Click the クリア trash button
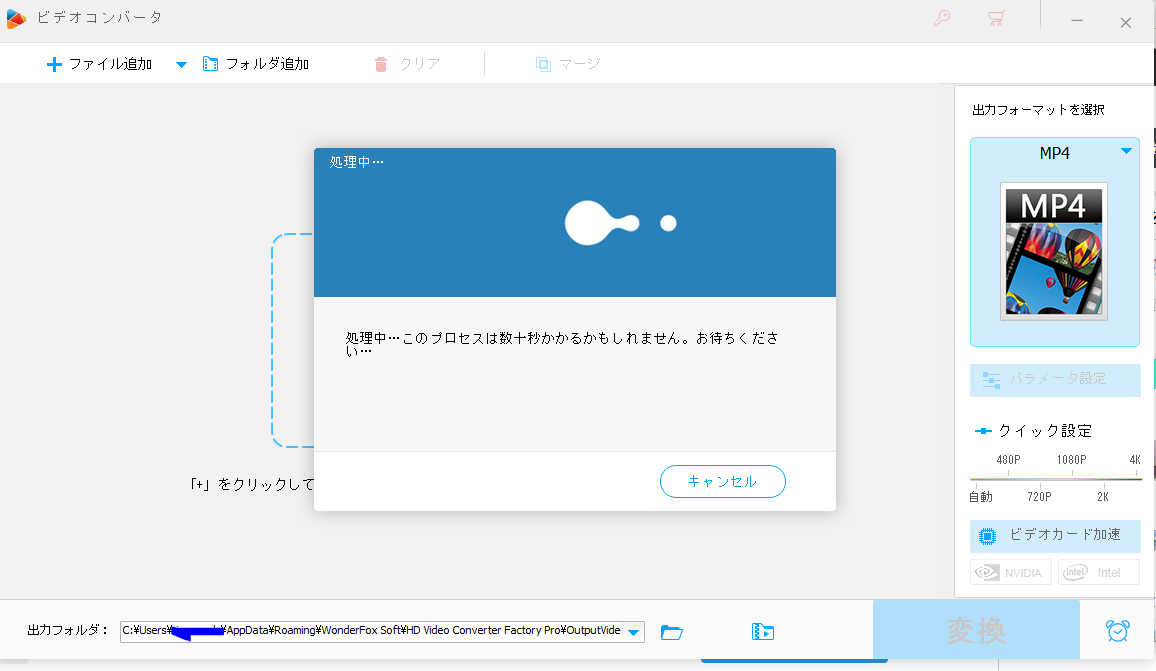This screenshot has width=1156, height=671. coord(407,64)
